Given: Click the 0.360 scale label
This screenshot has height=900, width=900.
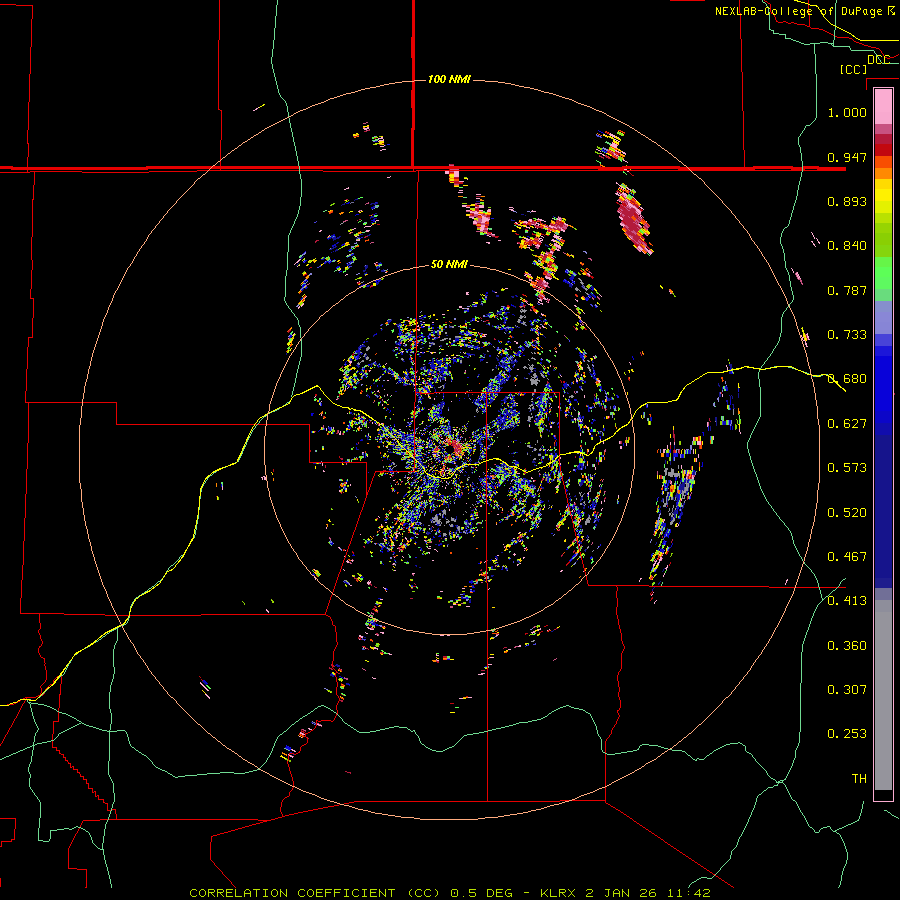Looking at the screenshot, I should click(847, 646).
